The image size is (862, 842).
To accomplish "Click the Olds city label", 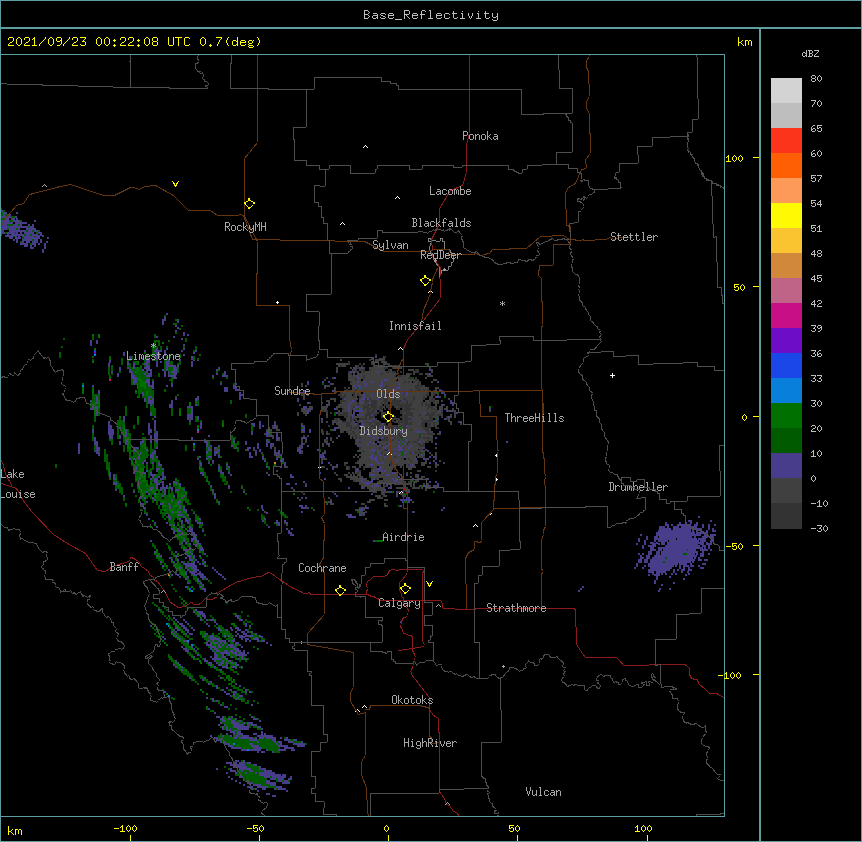I will (x=388, y=394).
